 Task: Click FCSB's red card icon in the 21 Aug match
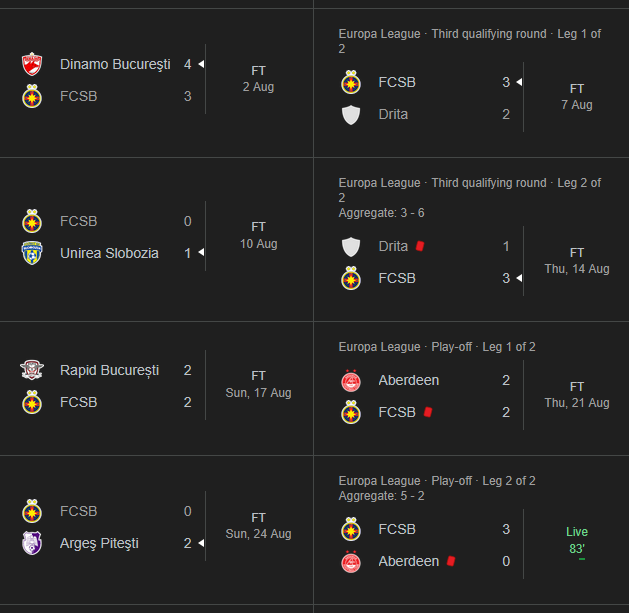[428, 412]
